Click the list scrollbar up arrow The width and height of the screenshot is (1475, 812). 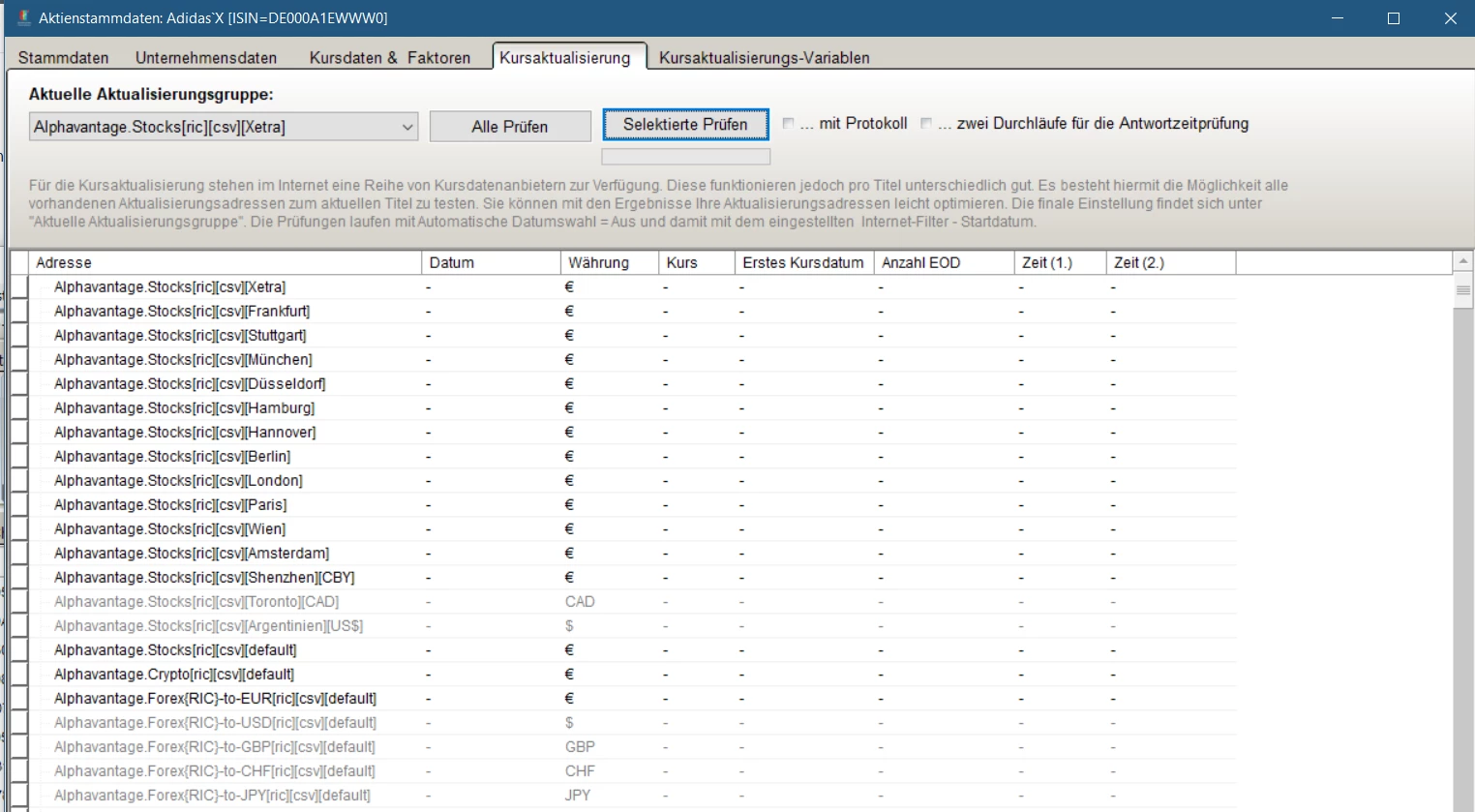click(1463, 261)
